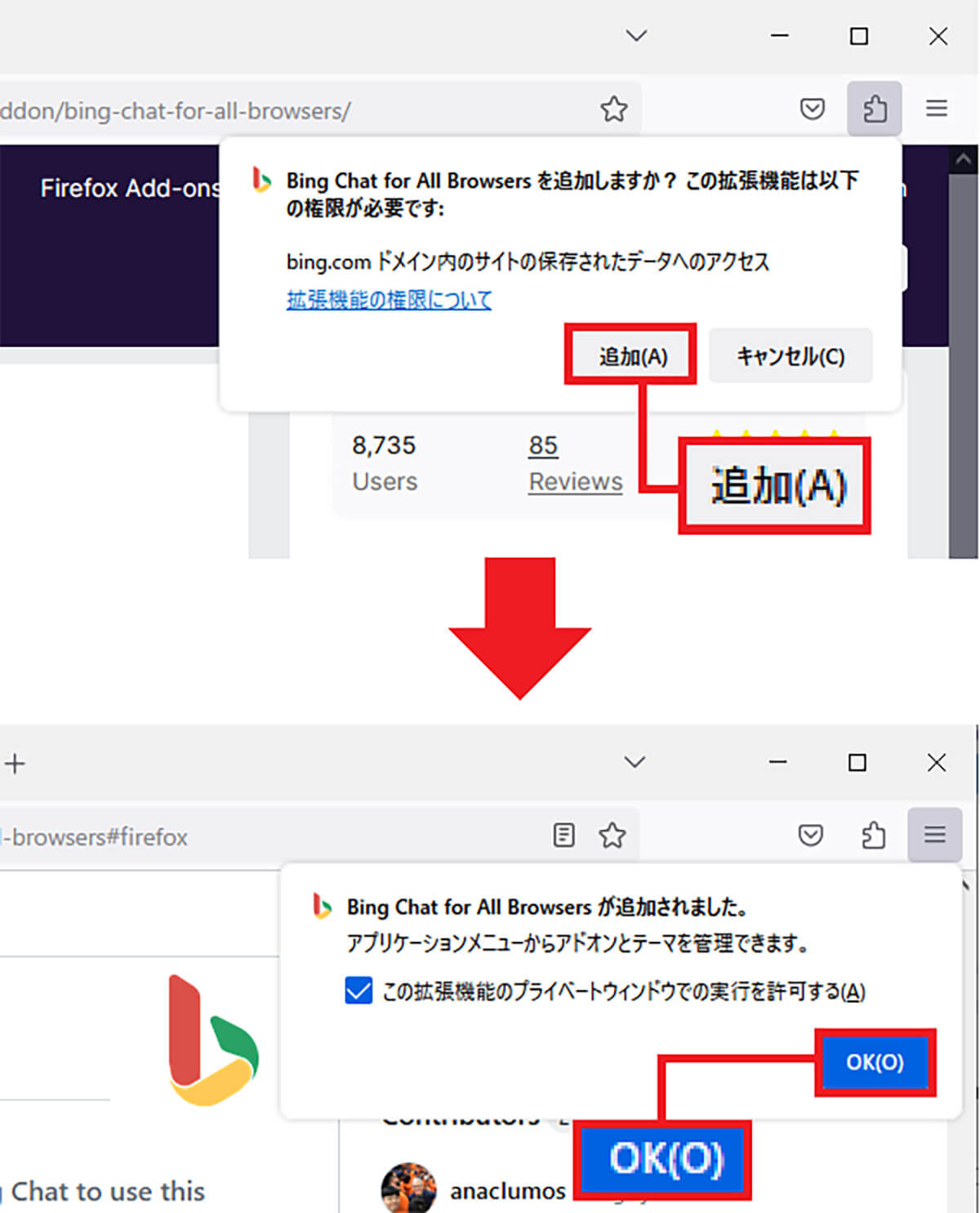Uncheck the private window permission checkbox

tap(359, 991)
